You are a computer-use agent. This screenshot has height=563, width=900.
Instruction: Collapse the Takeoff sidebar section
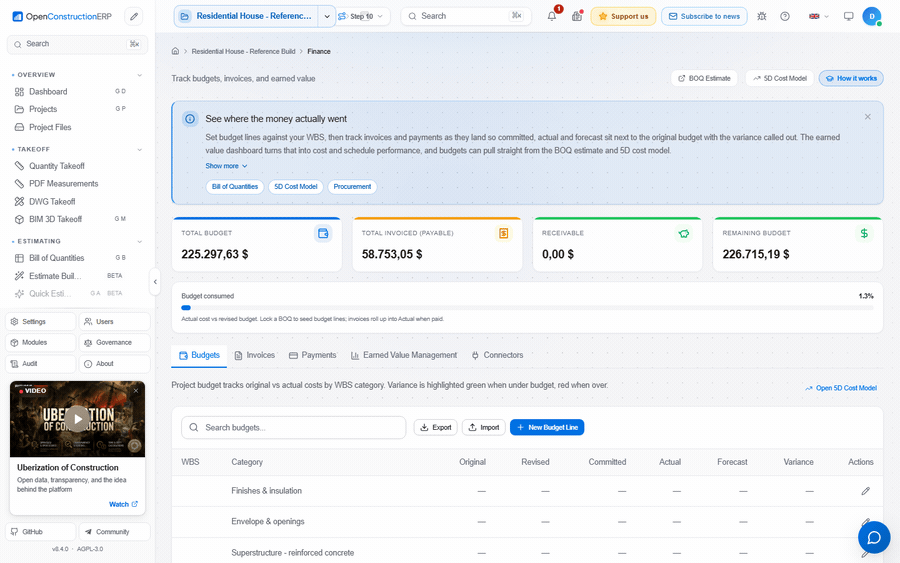click(x=139, y=149)
